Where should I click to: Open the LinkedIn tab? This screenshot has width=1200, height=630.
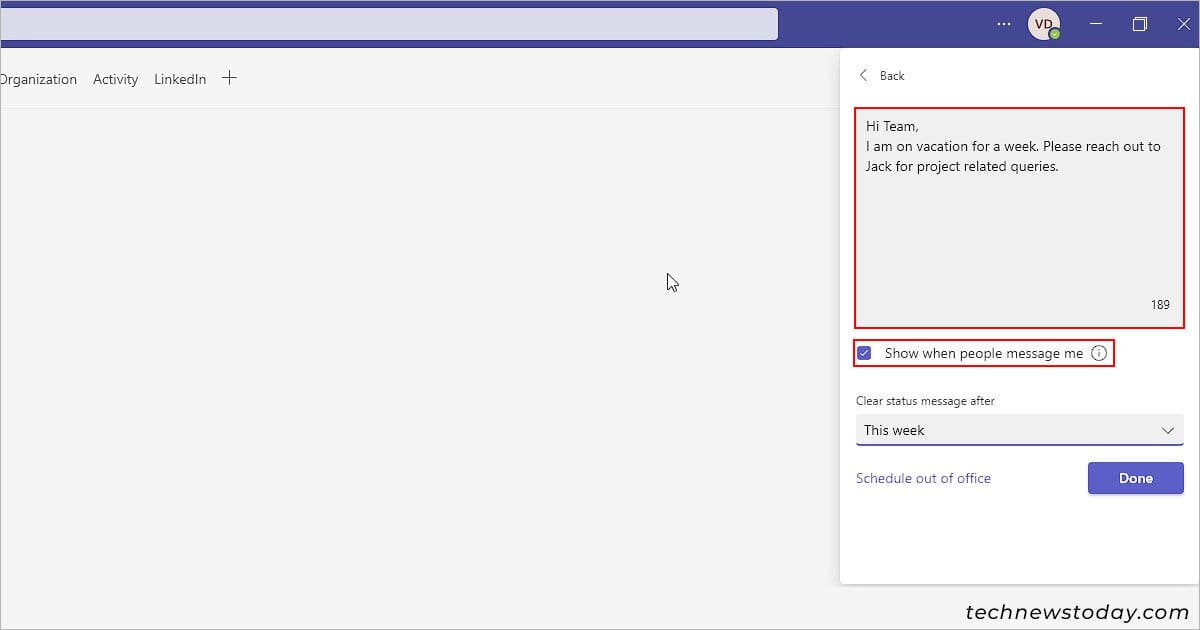[180, 79]
